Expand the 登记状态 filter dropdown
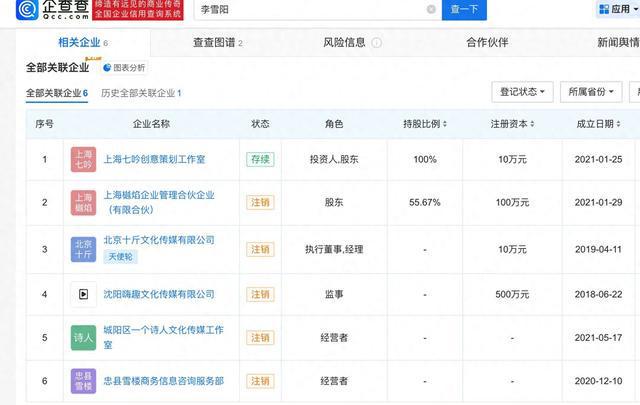This screenshot has width=640, height=405. point(523,92)
